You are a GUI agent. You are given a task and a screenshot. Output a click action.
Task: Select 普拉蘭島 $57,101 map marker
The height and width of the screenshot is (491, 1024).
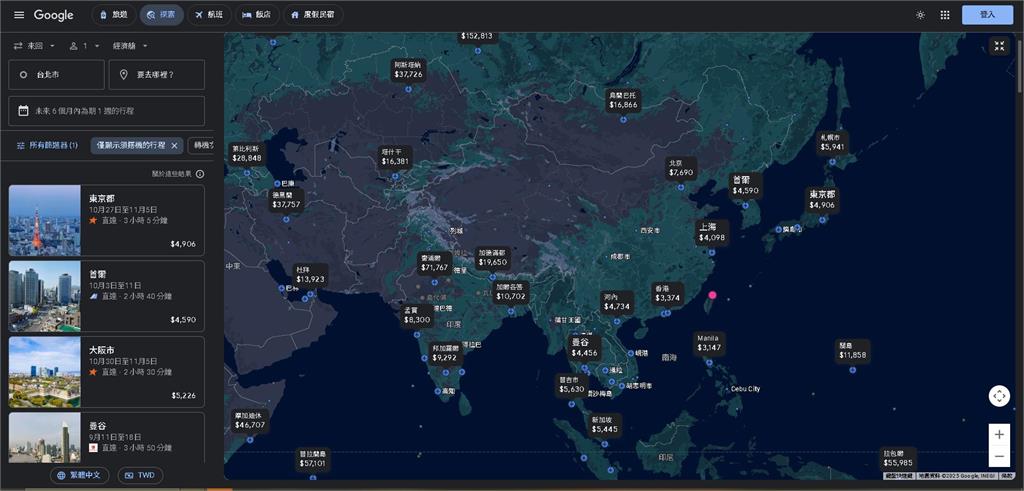point(312,459)
